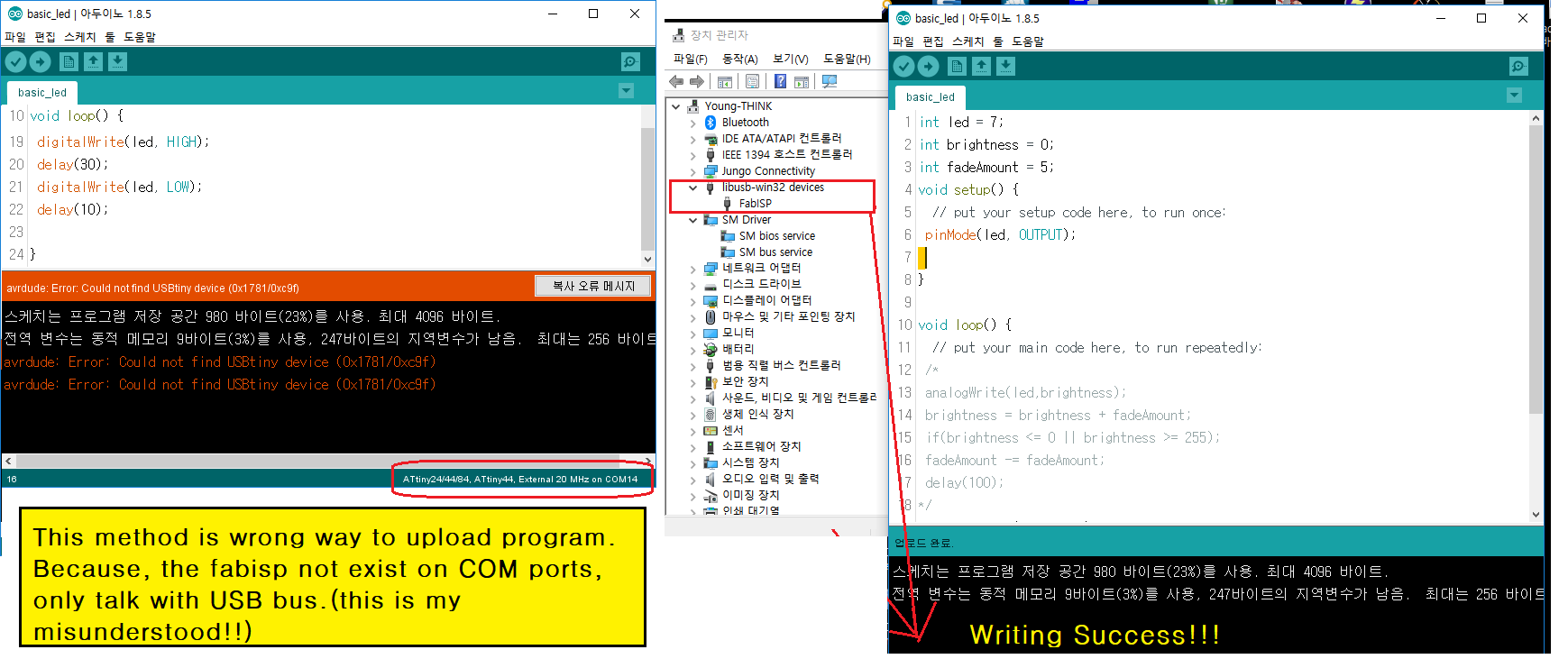
Task: Open 파일 menu in left Arduino window
Action: tap(15, 37)
